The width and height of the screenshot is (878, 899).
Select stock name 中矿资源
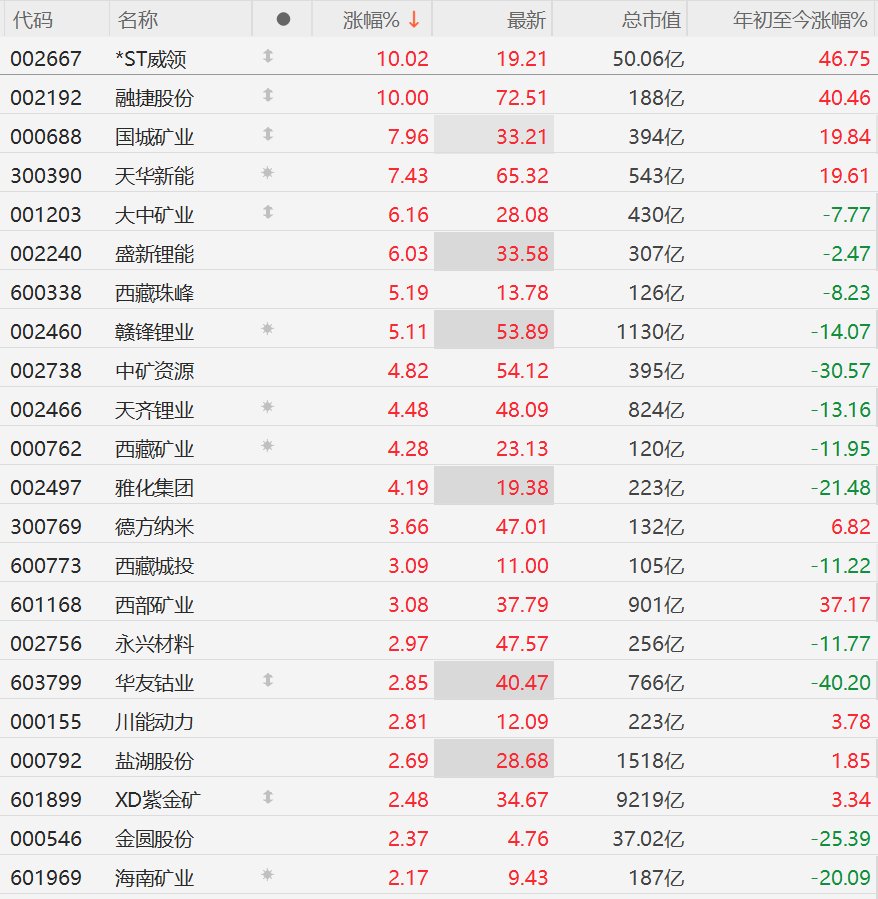click(x=154, y=371)
